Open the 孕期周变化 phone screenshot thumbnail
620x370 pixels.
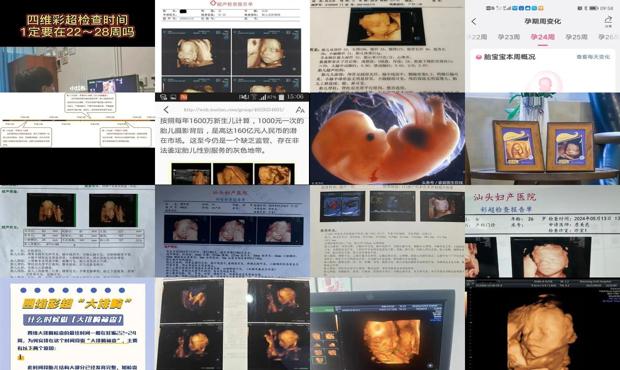542,46
